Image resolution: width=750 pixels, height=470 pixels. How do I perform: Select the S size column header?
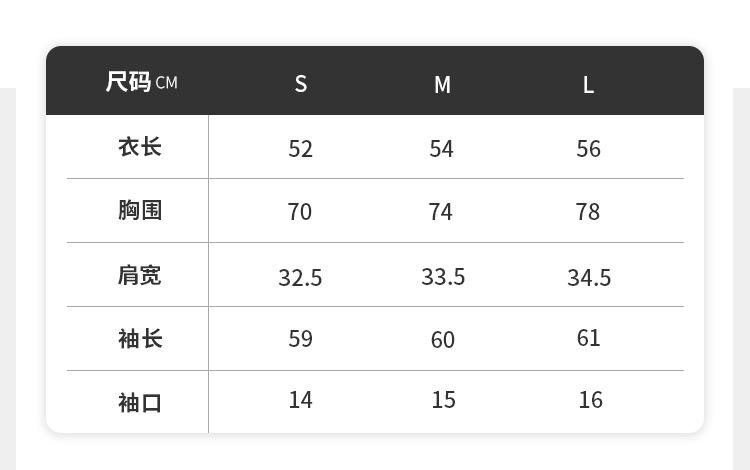click(301, 84)
